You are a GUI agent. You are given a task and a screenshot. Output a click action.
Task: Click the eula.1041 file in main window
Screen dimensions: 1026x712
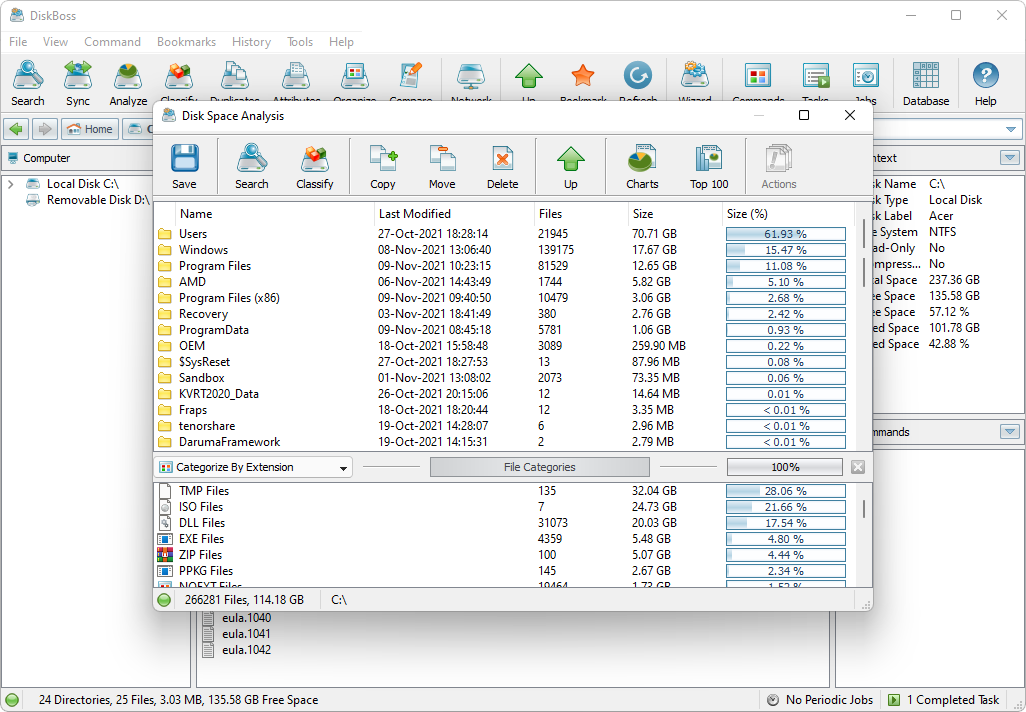click(246, 634)
